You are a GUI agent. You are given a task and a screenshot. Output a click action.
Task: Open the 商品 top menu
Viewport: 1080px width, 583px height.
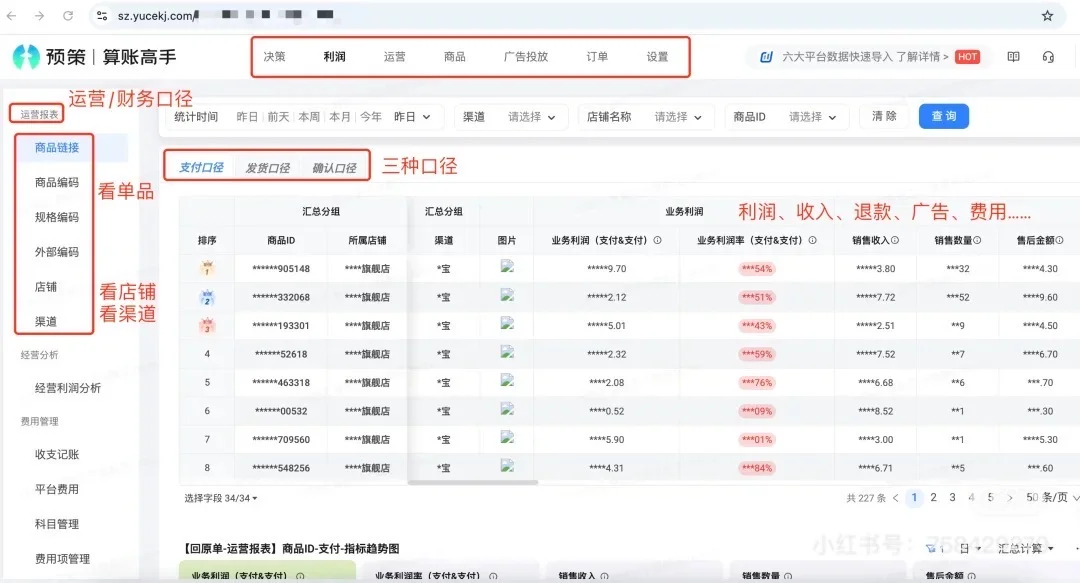click(x=454, y=57)
